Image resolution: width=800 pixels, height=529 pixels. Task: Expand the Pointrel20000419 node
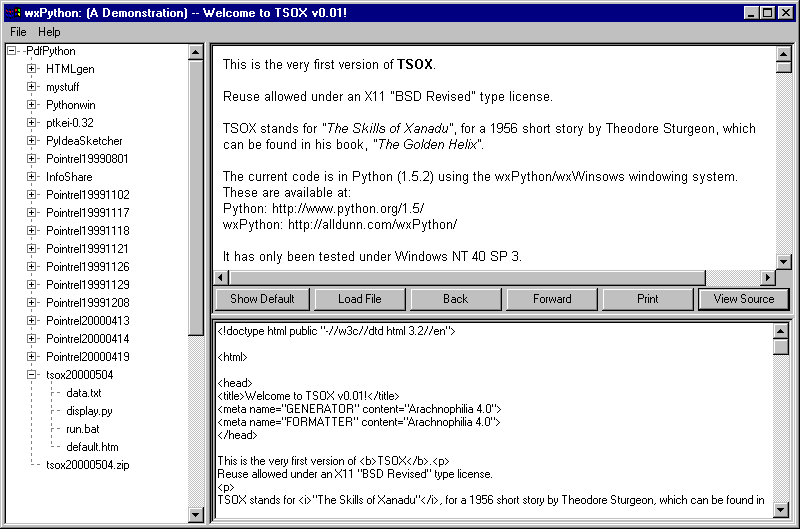[32, 356]
